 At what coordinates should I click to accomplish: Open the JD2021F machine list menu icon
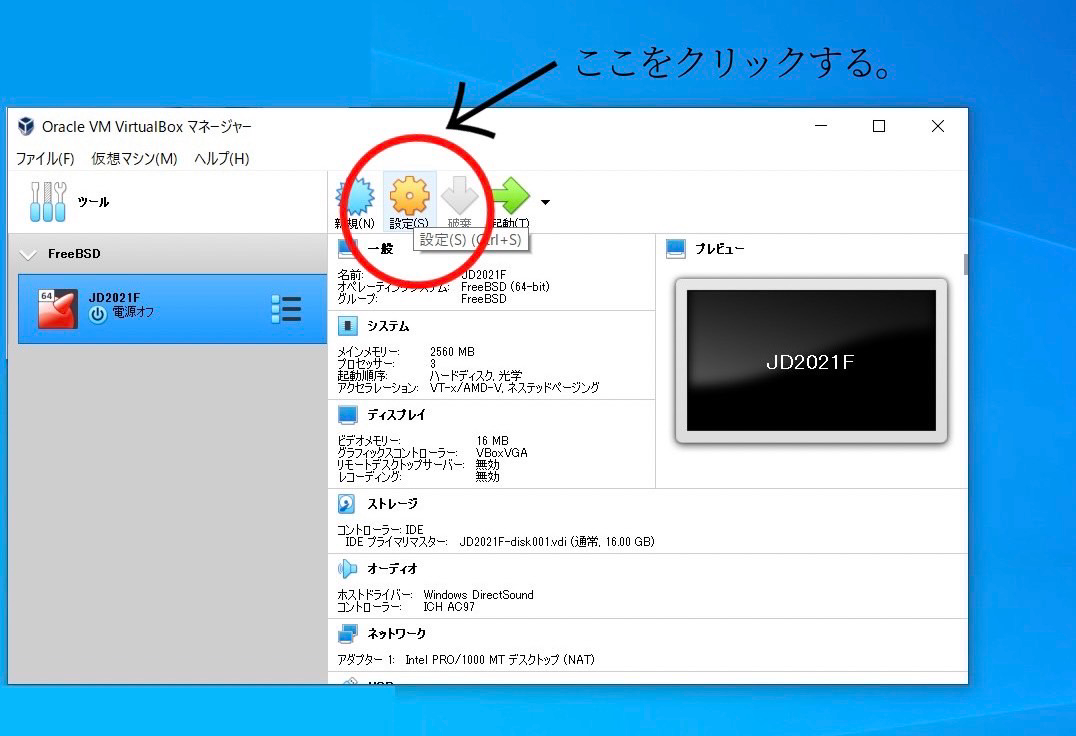tap(286, 309)
